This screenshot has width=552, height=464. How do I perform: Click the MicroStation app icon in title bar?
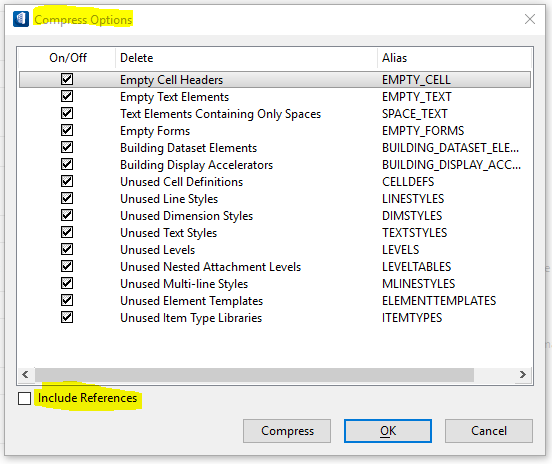click(21, 19)
